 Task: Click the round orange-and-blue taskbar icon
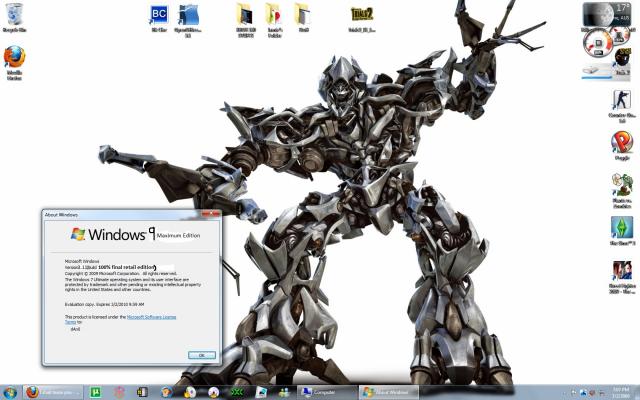(166, 393)
